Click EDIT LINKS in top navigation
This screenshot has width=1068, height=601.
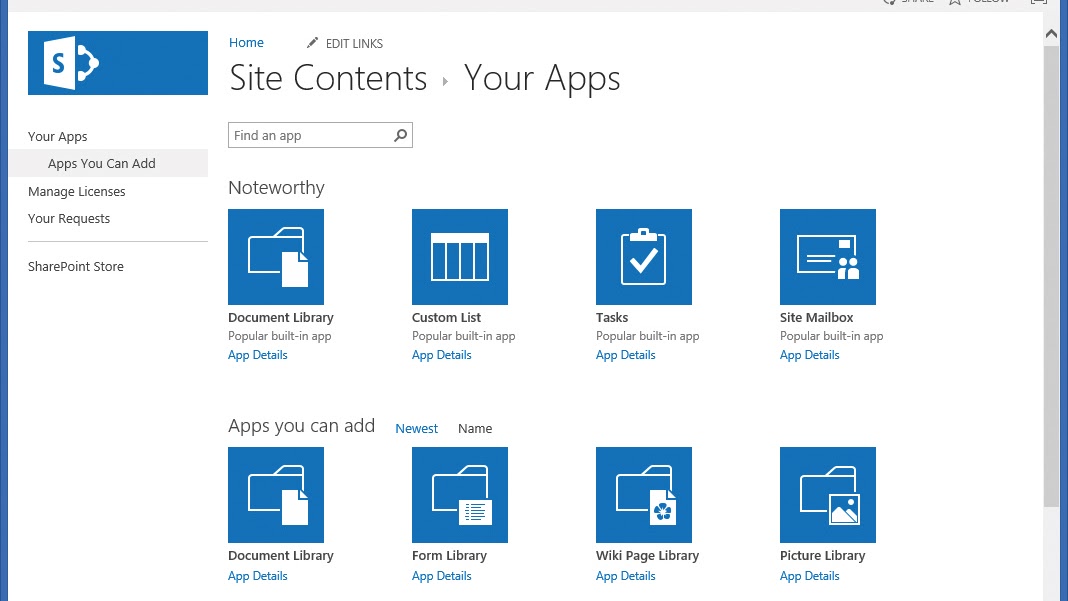point(354,43)
